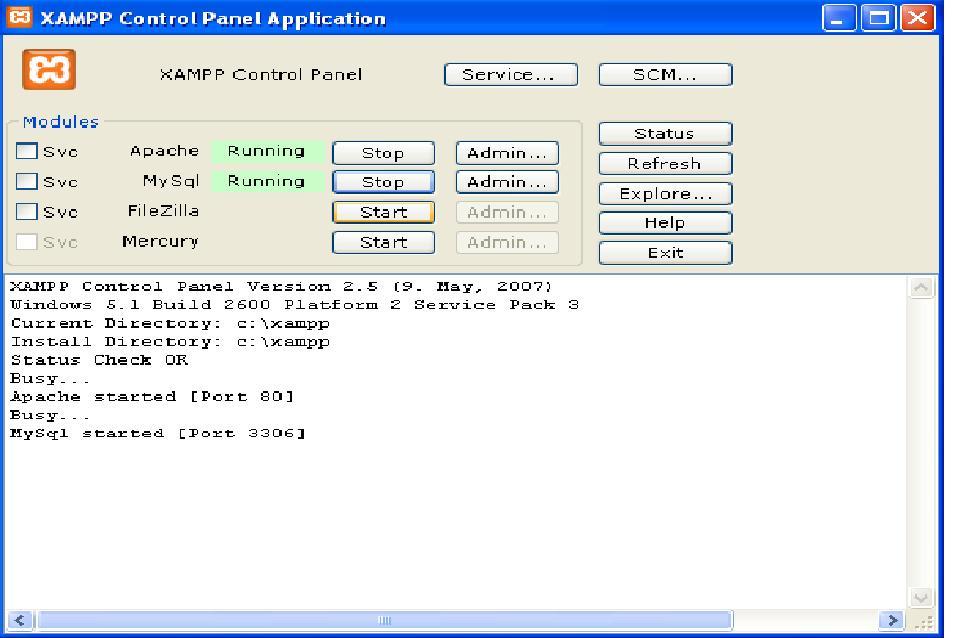The image size is (962, 638).
Task: Click the FileZilla module name
Action: coord(163,211)
